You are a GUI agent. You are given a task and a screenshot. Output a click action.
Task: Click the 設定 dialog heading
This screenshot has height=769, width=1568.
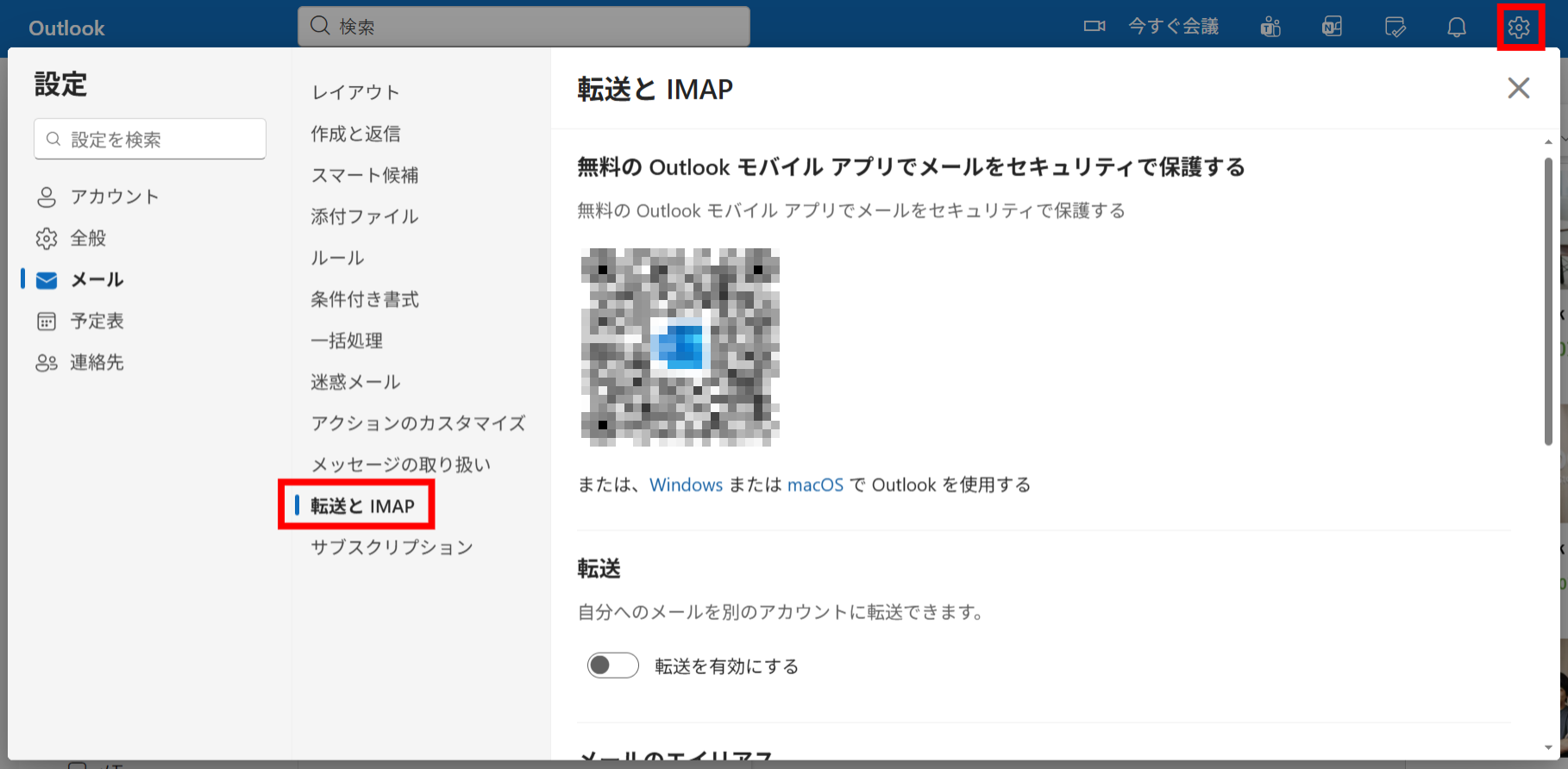(61, 84)
